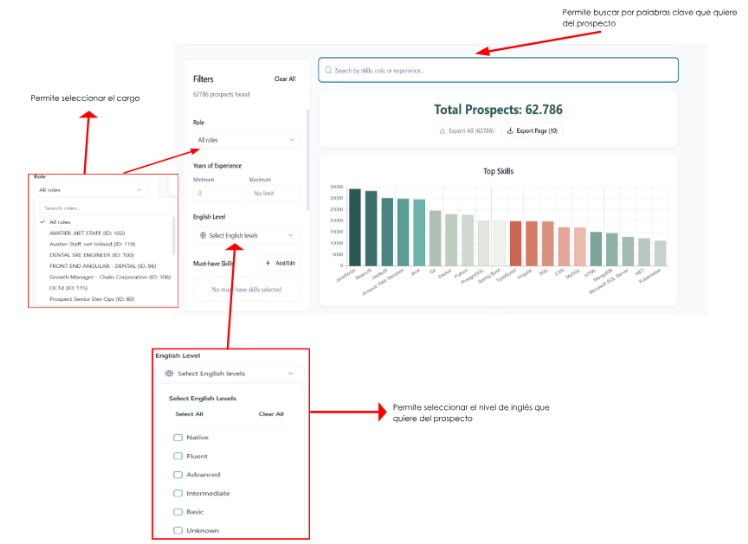Select DENTAL SRE ENGINEER role option
The image size is (748, 544).
pos(90,254)
